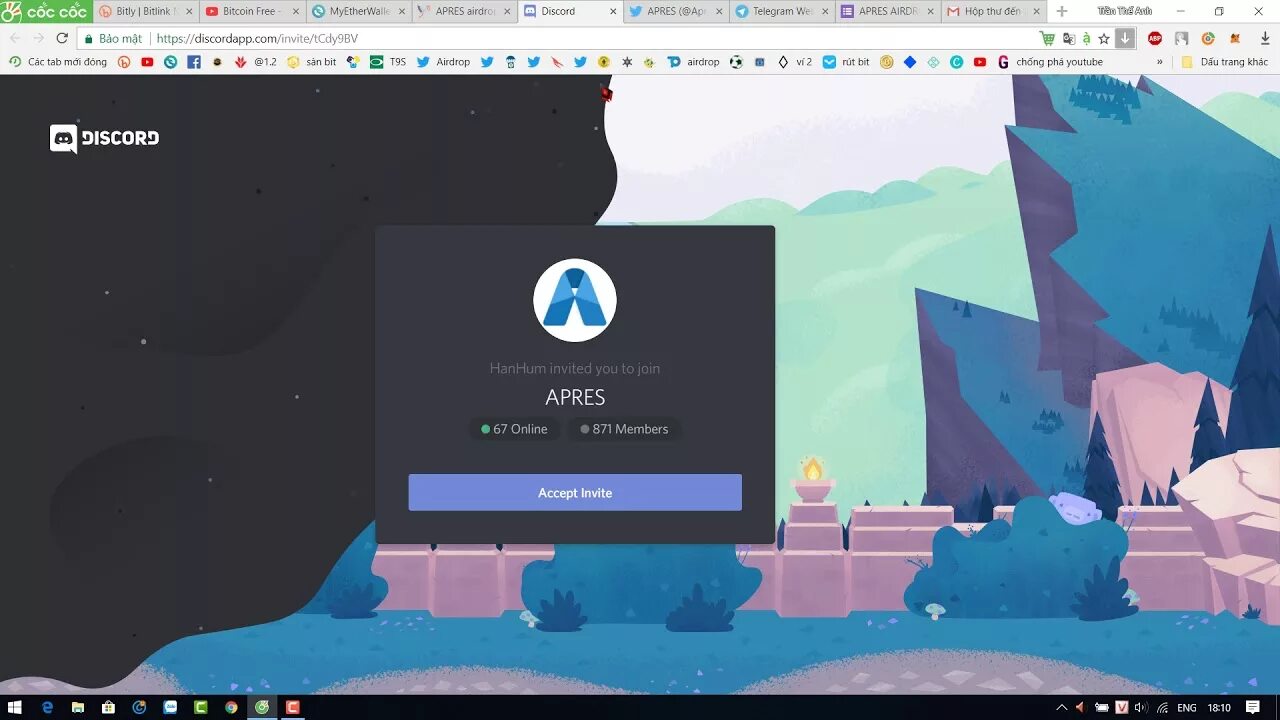This screenshot has width=1280, height=720.
Task: Open Các tab mới đóng bookmark
Action: 57,62
